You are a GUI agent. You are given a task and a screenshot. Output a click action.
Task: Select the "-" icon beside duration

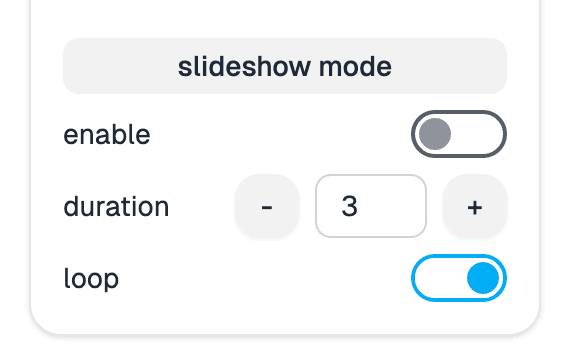click(267, 207)
